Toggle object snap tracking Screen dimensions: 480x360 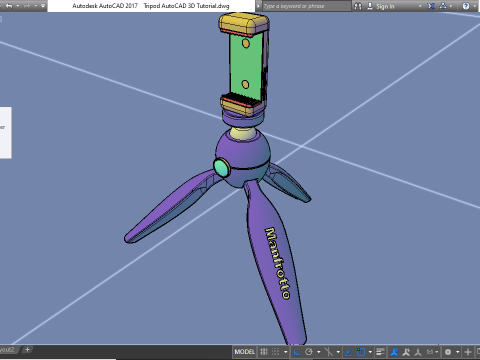pos(348,352)
